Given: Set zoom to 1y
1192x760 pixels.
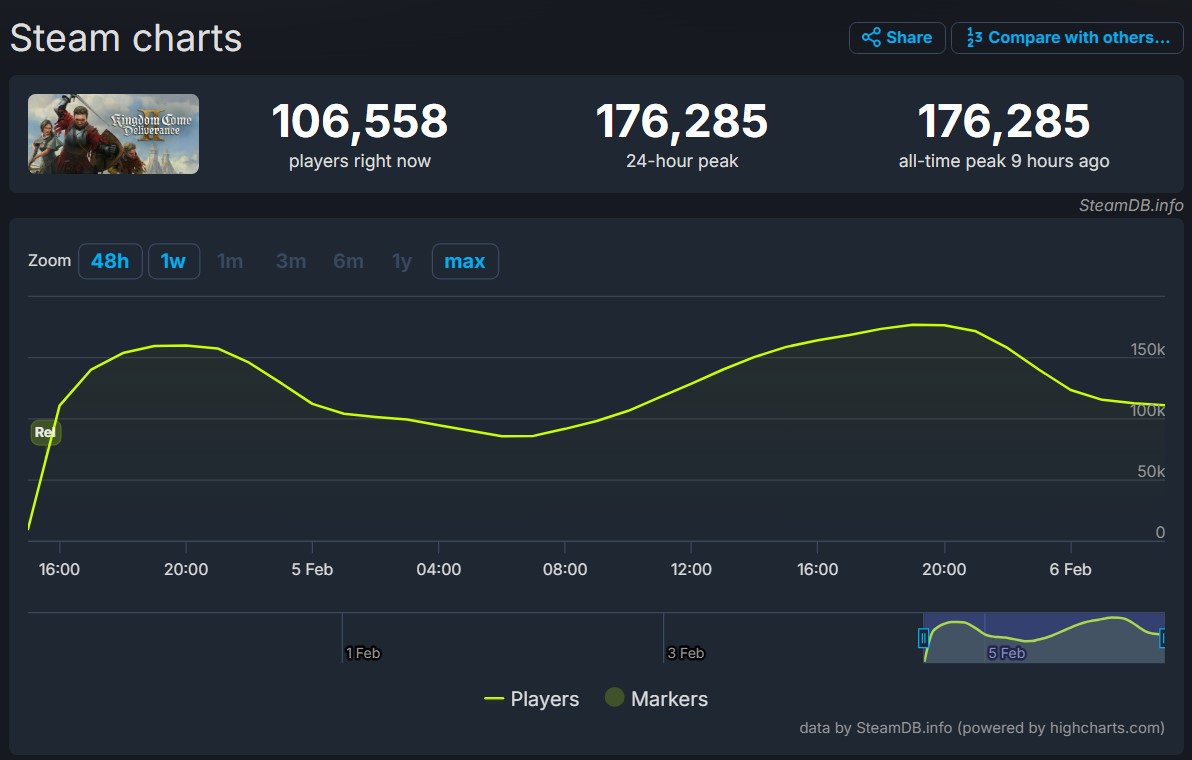Looking at the screenshot, I should click(401, 261).
